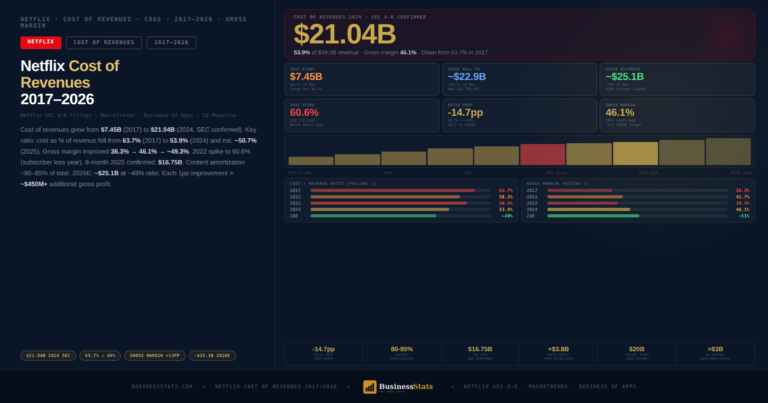Click the sources line under the title

point(128,116)
